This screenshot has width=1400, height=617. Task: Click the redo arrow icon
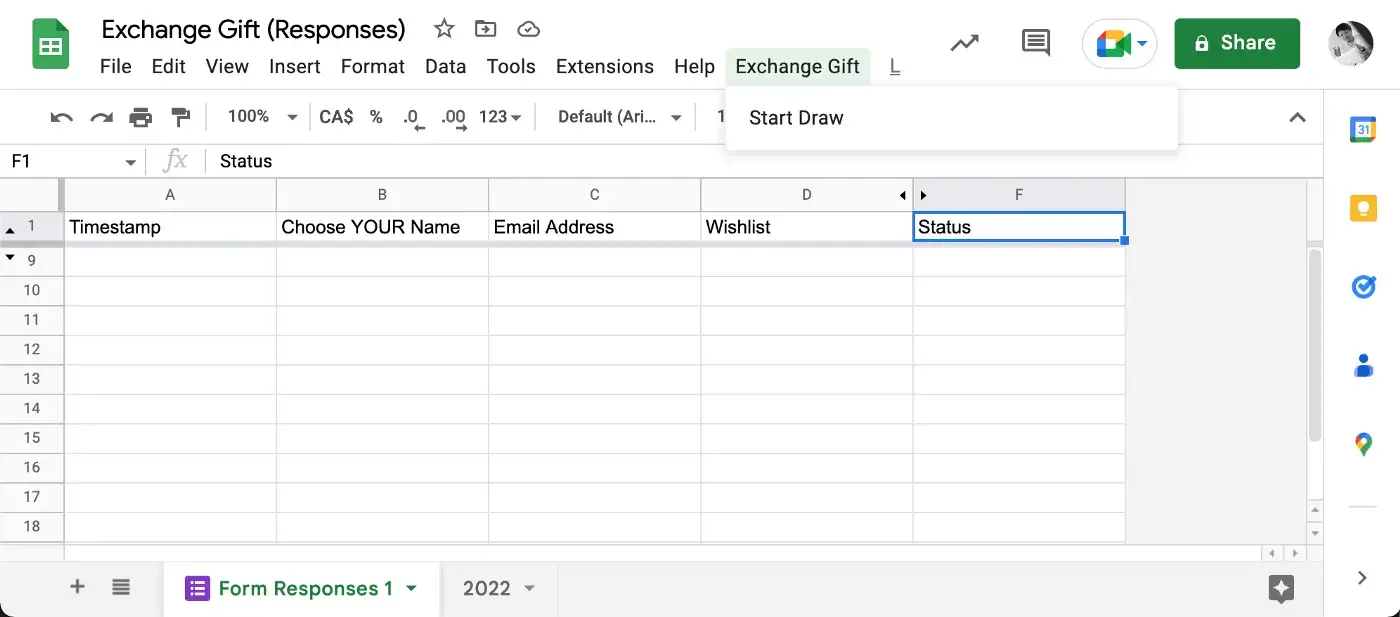click(x=101, y=117)
